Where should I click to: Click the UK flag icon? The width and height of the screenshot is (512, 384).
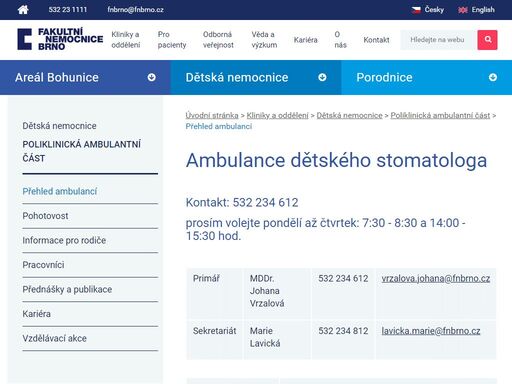click(463, 10)
